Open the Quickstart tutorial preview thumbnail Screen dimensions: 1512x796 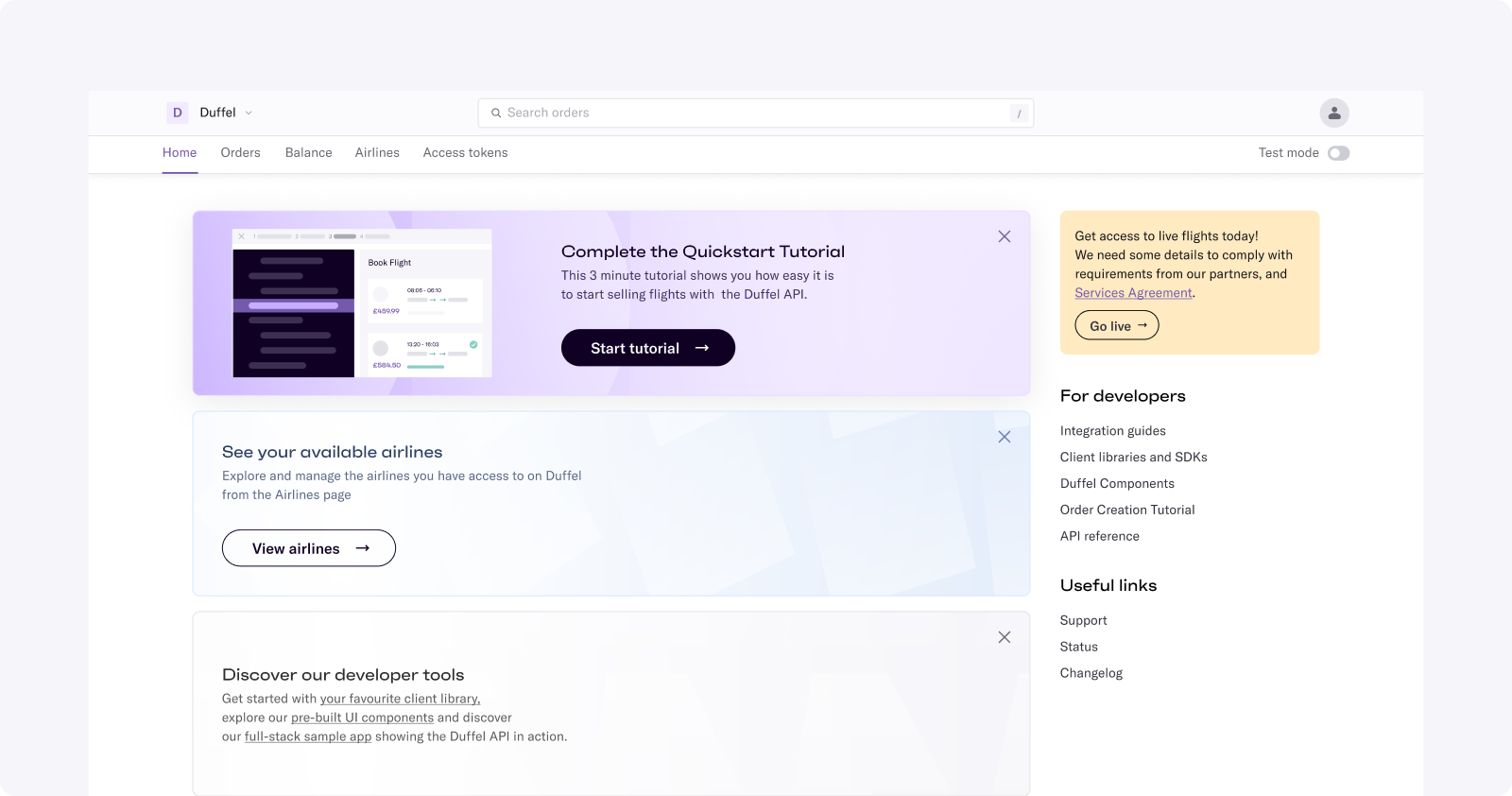362,303
